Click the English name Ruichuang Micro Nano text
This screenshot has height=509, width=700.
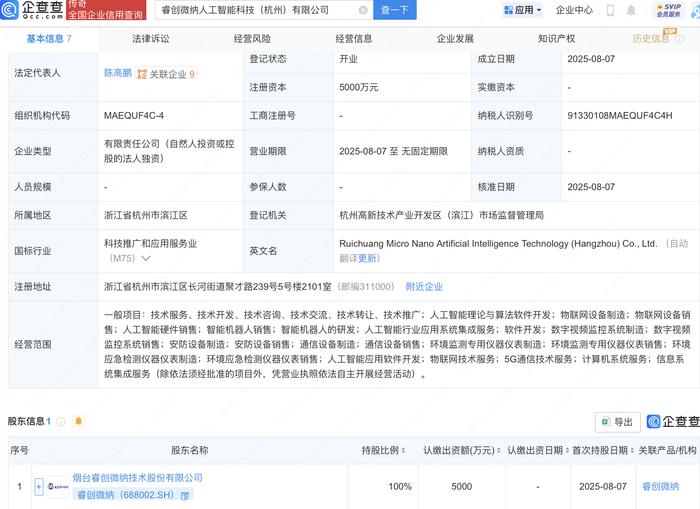tap(498, 244)
